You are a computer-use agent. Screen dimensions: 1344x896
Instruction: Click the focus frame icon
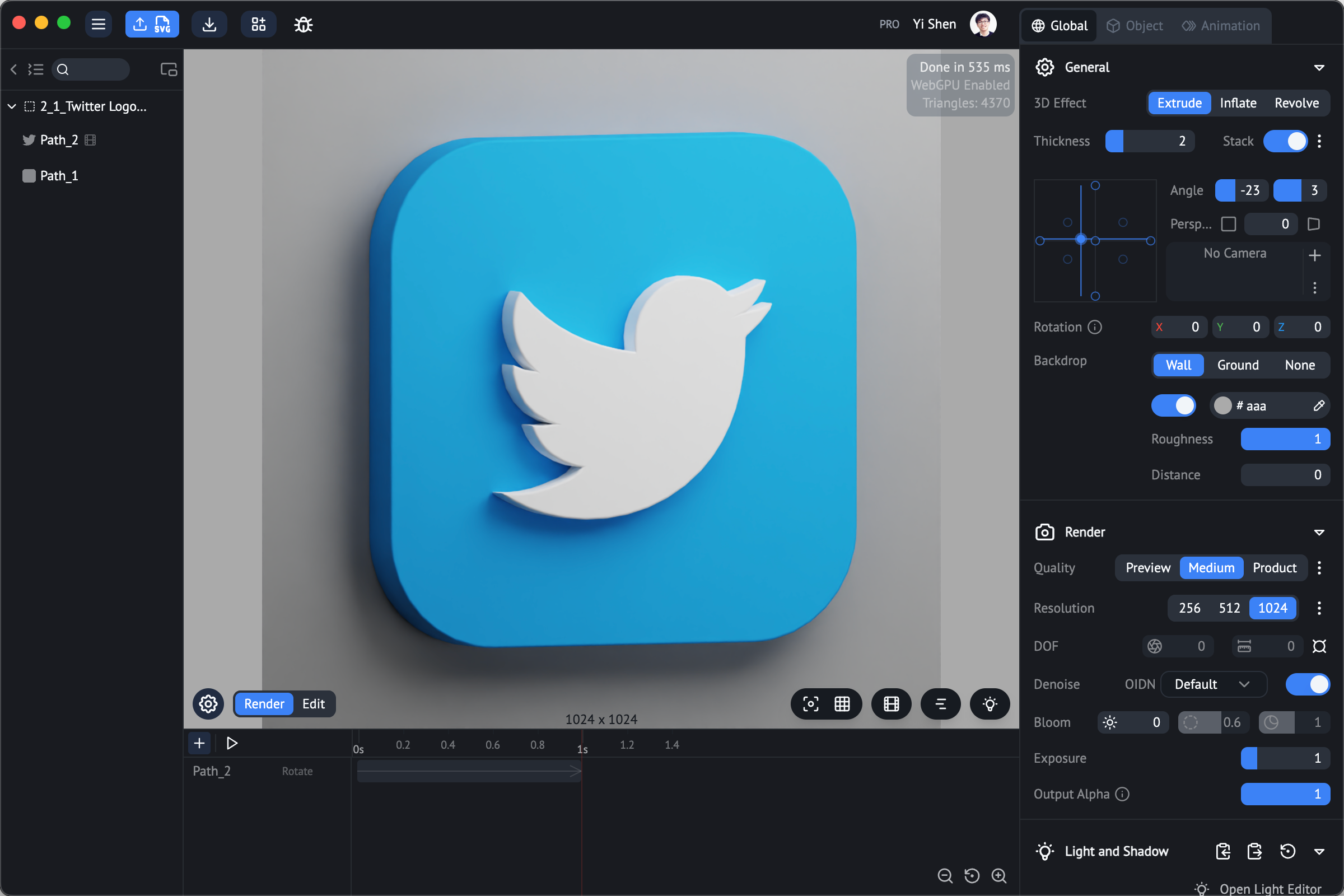(x=810, y=704)
